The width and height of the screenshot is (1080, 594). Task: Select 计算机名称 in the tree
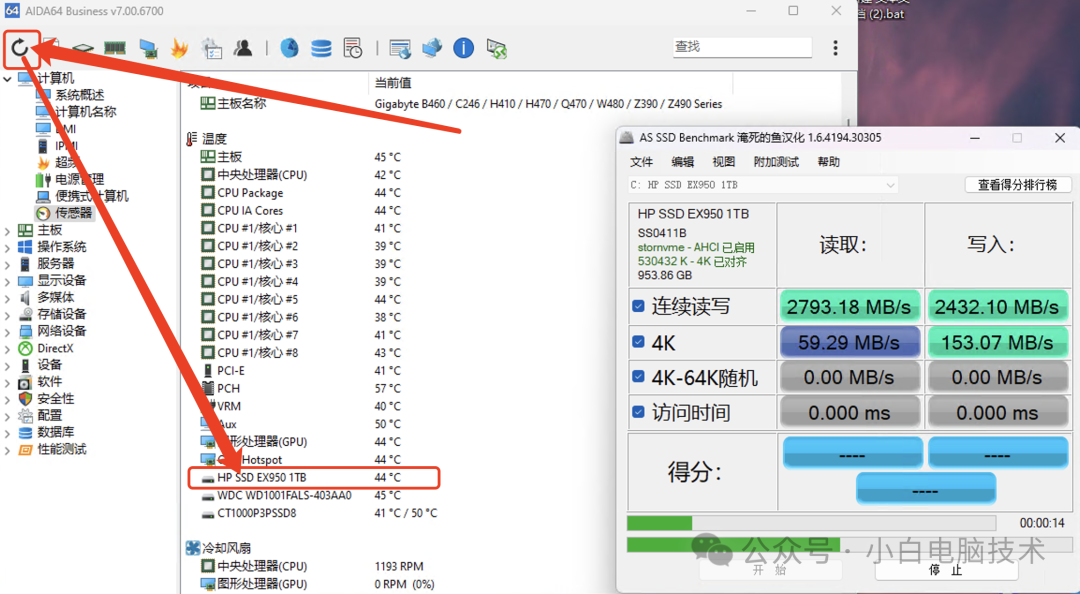pos(85,112)
